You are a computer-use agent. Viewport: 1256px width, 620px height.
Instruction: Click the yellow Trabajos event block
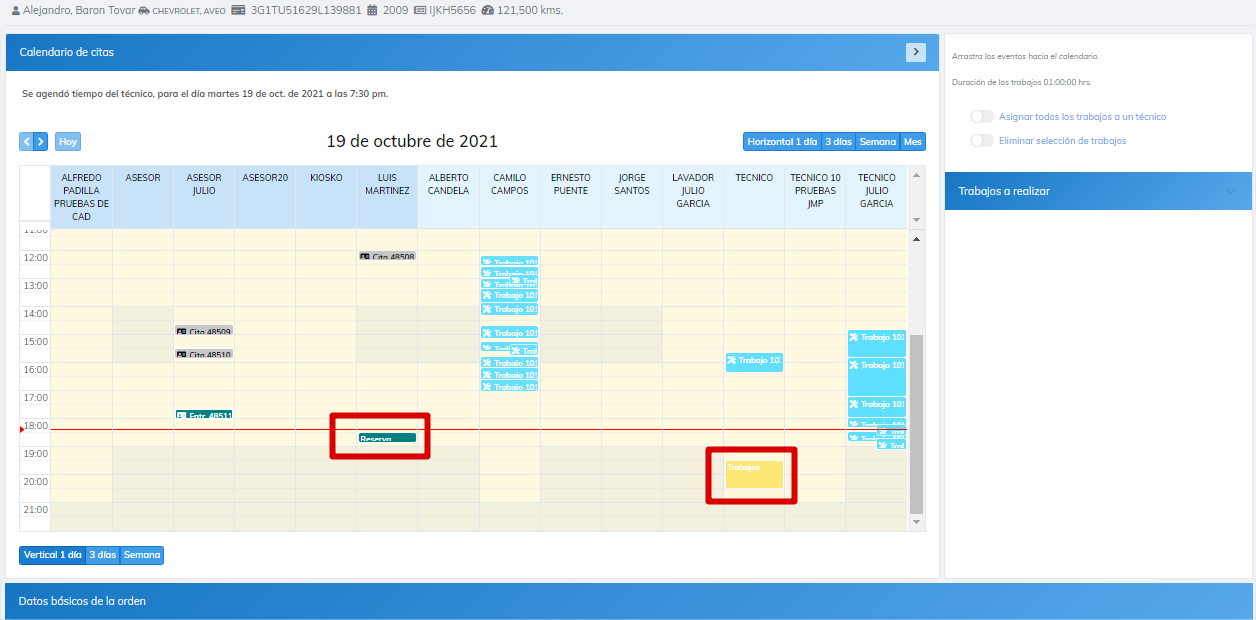click(754, 474)
